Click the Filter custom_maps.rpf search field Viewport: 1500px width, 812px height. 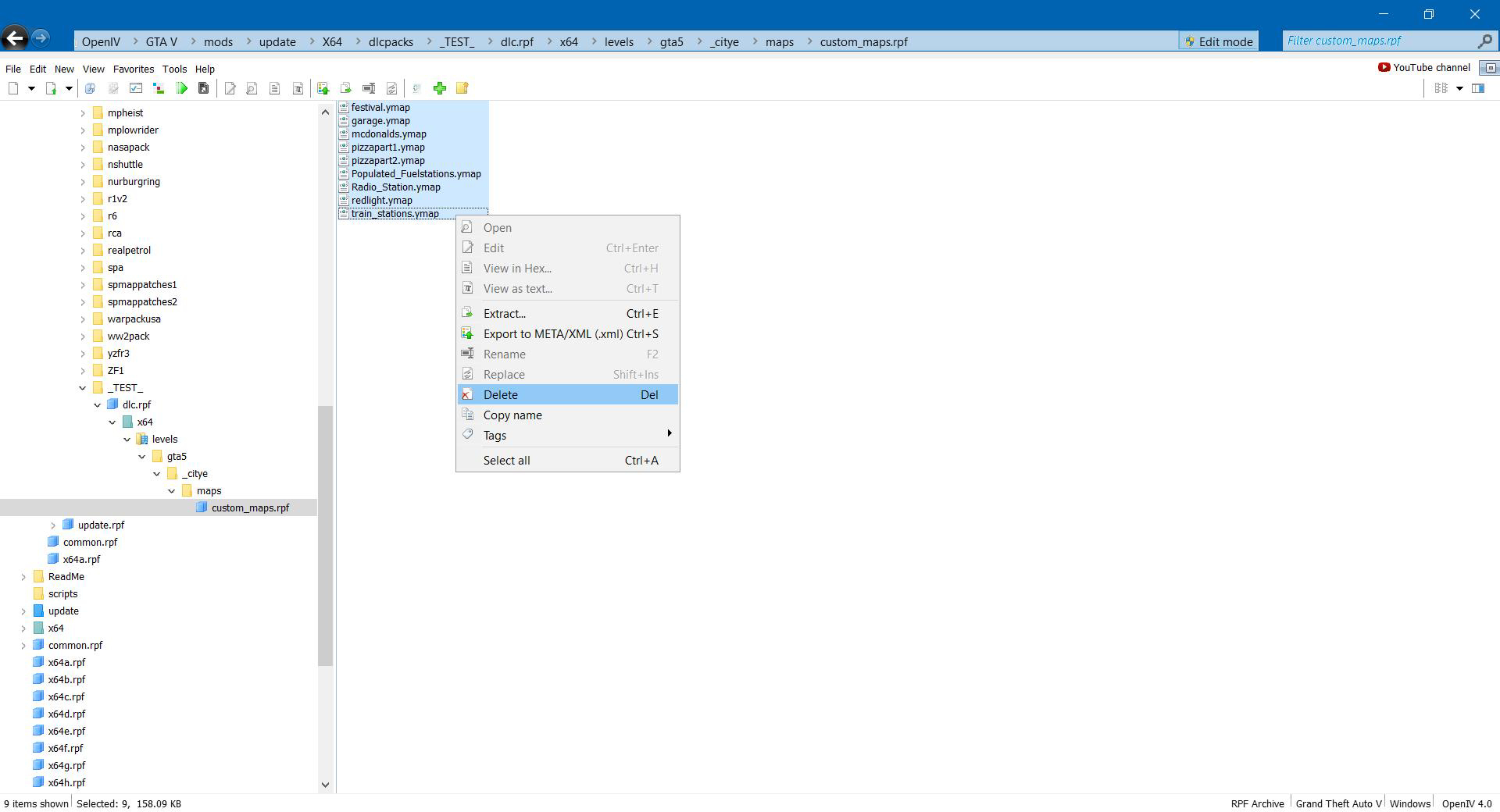tap(1379, 41)
